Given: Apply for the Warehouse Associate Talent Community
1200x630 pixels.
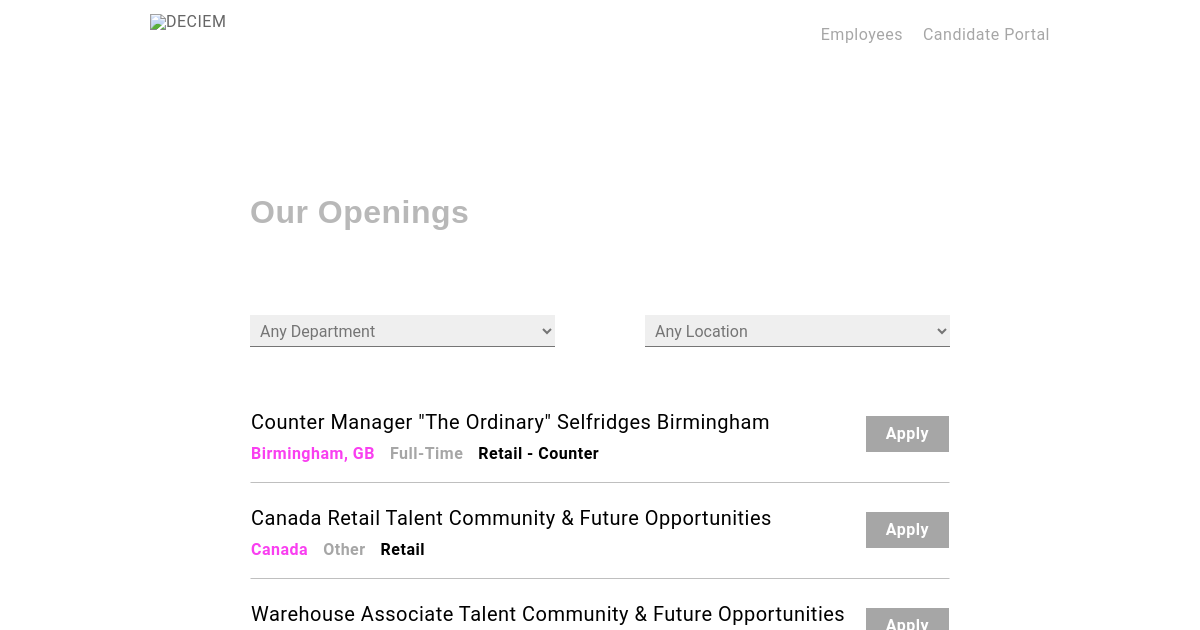Looking at the screenshot, I should [907, 622].
